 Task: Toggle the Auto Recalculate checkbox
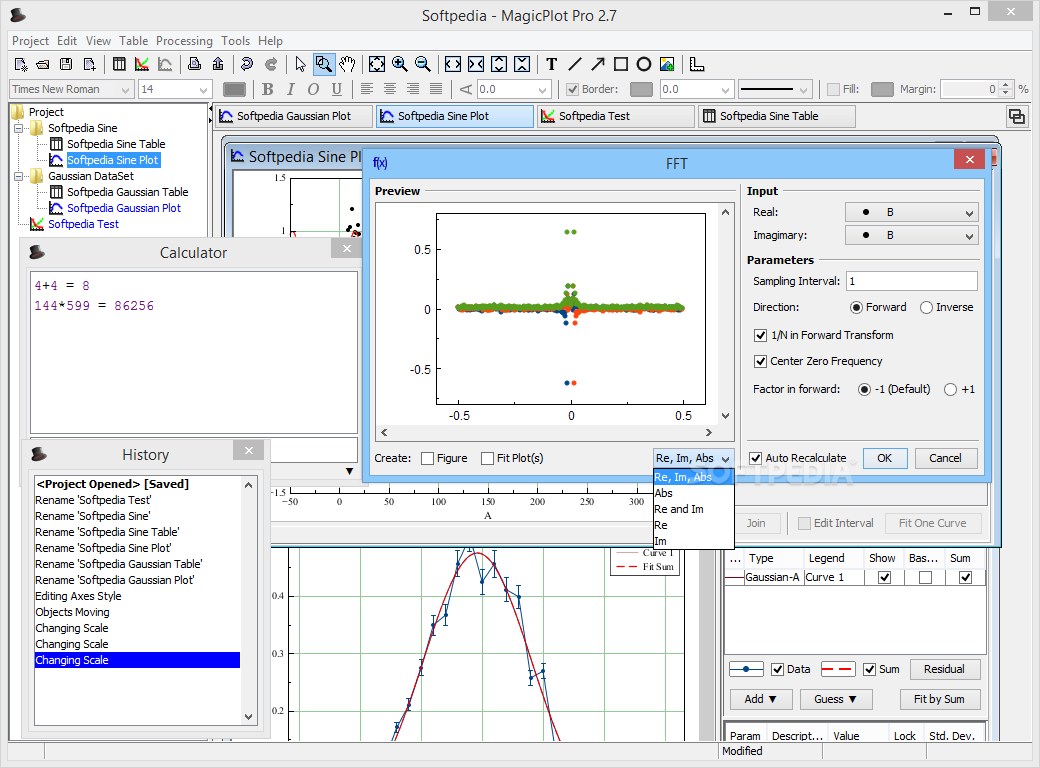pos(755,458)
